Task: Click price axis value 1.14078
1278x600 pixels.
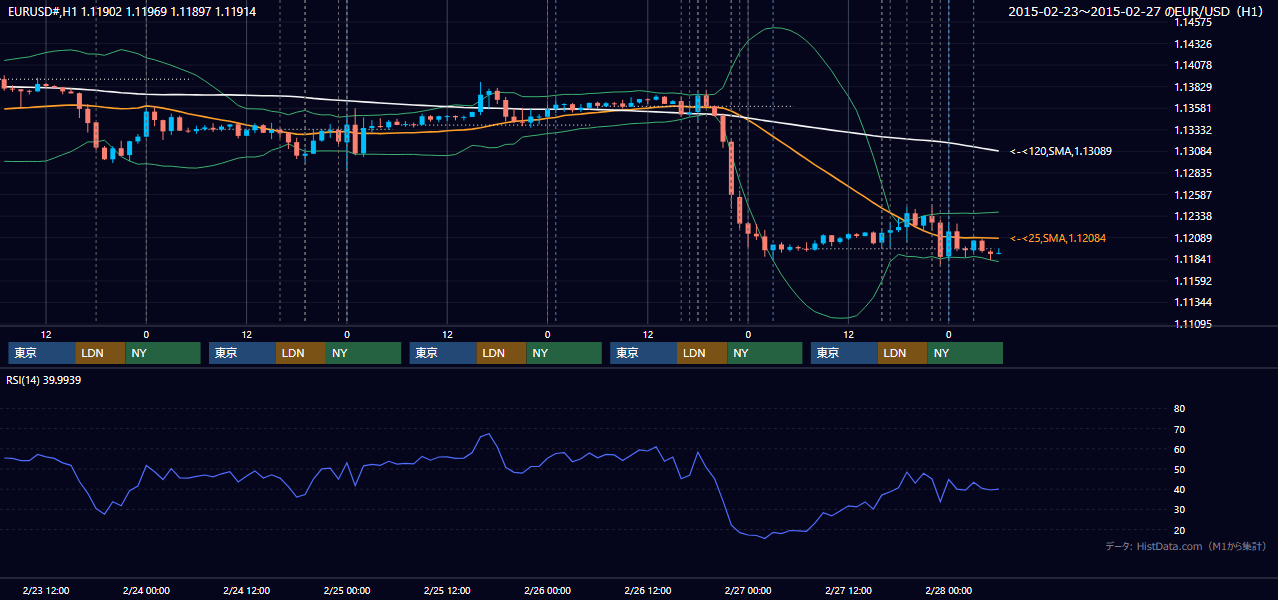Action: 1192,65
